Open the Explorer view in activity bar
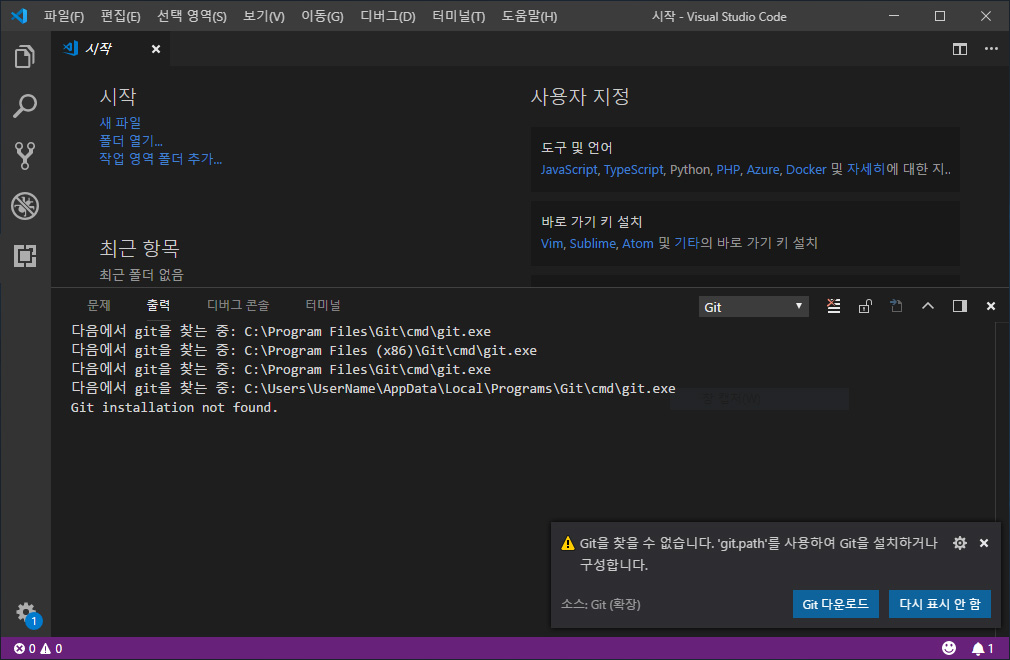Viewport: 1010px width, 660px height. 24,57
